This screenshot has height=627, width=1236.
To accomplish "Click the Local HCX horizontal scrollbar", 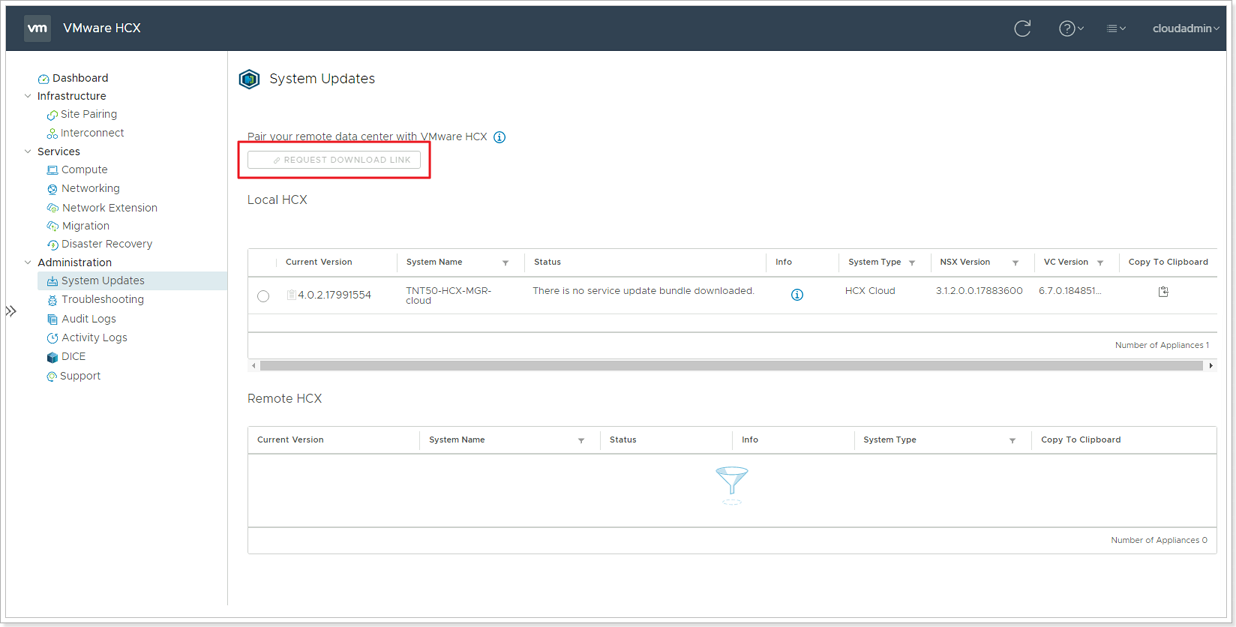I will click(730, 366).
